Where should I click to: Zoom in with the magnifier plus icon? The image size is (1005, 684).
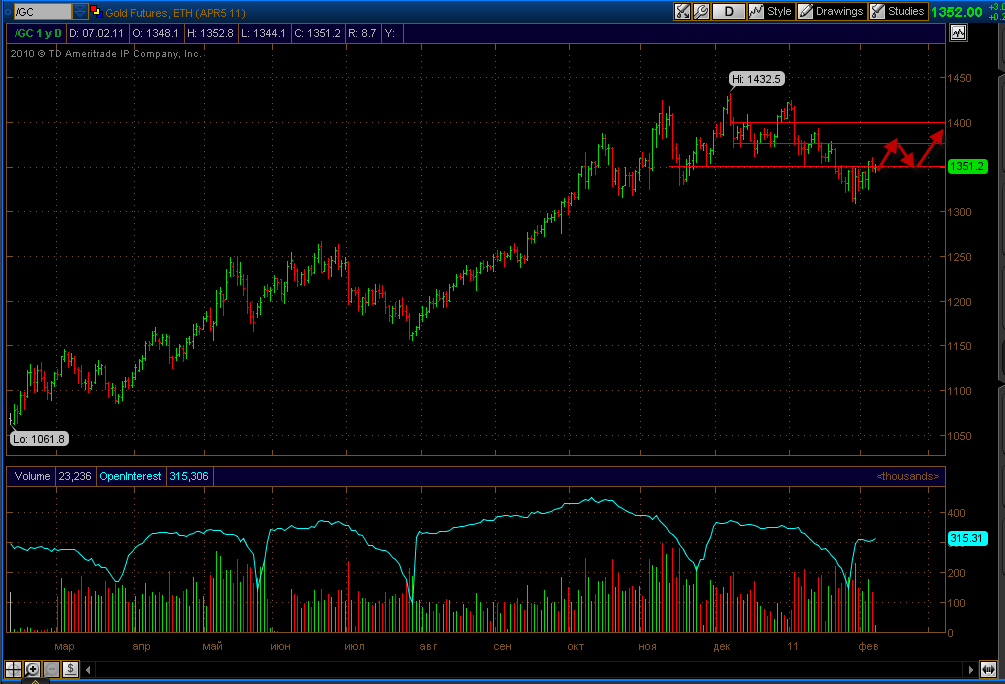pyautogui.click(x=32, y=669)
